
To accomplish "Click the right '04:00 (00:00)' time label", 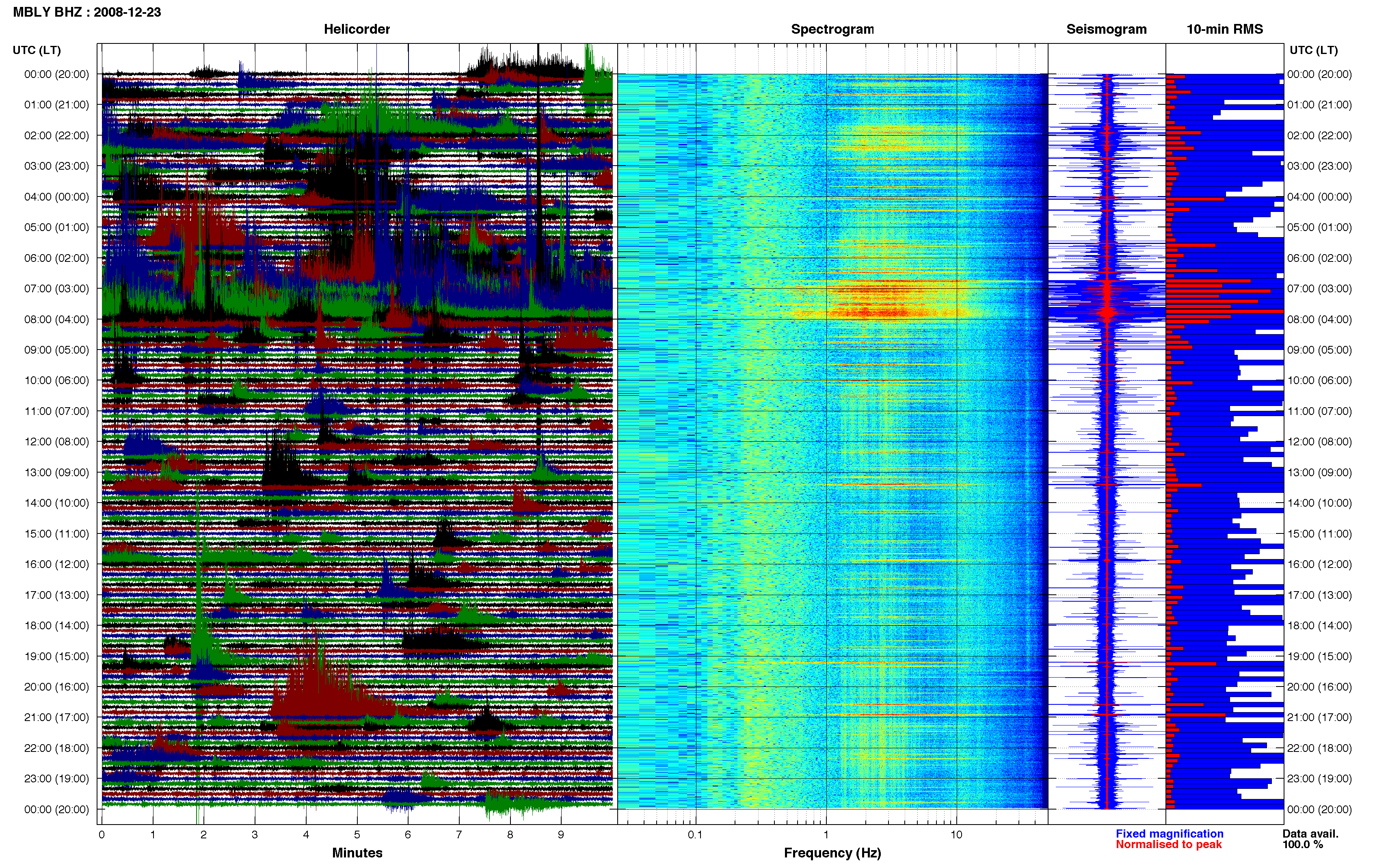I will point(1319,197).
